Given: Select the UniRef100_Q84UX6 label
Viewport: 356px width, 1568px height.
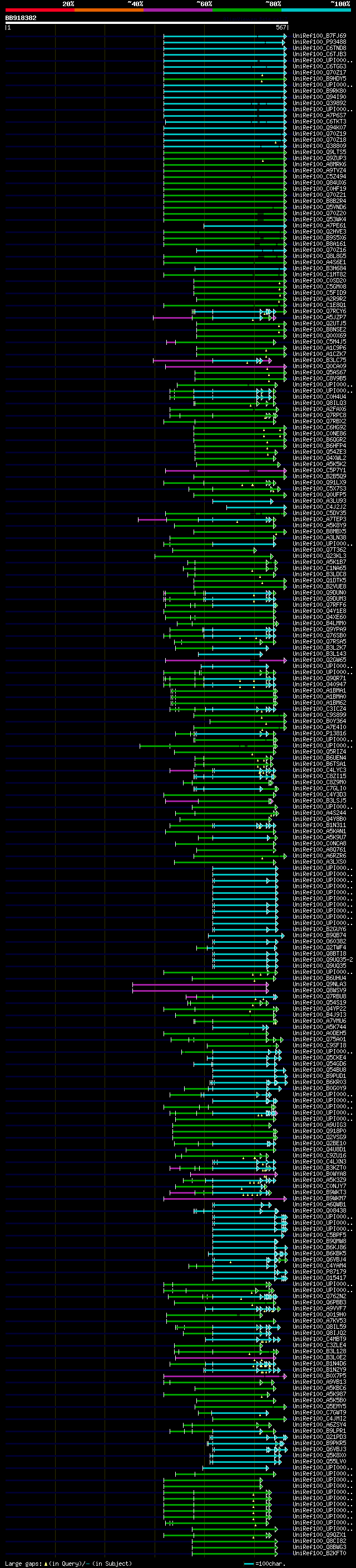Looking at the screenshot, I should tap(319, 182).
